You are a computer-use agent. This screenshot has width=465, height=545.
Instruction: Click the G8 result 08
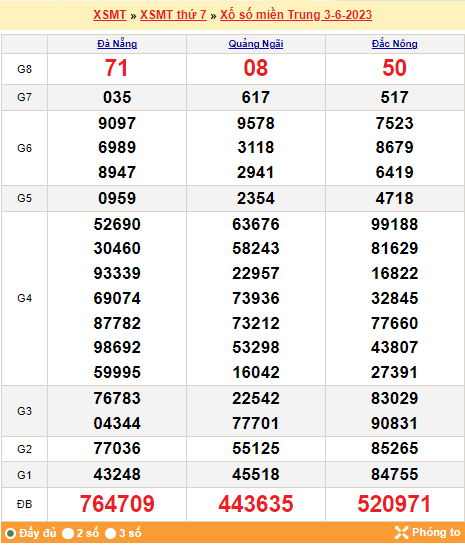(x=256, y=68)
